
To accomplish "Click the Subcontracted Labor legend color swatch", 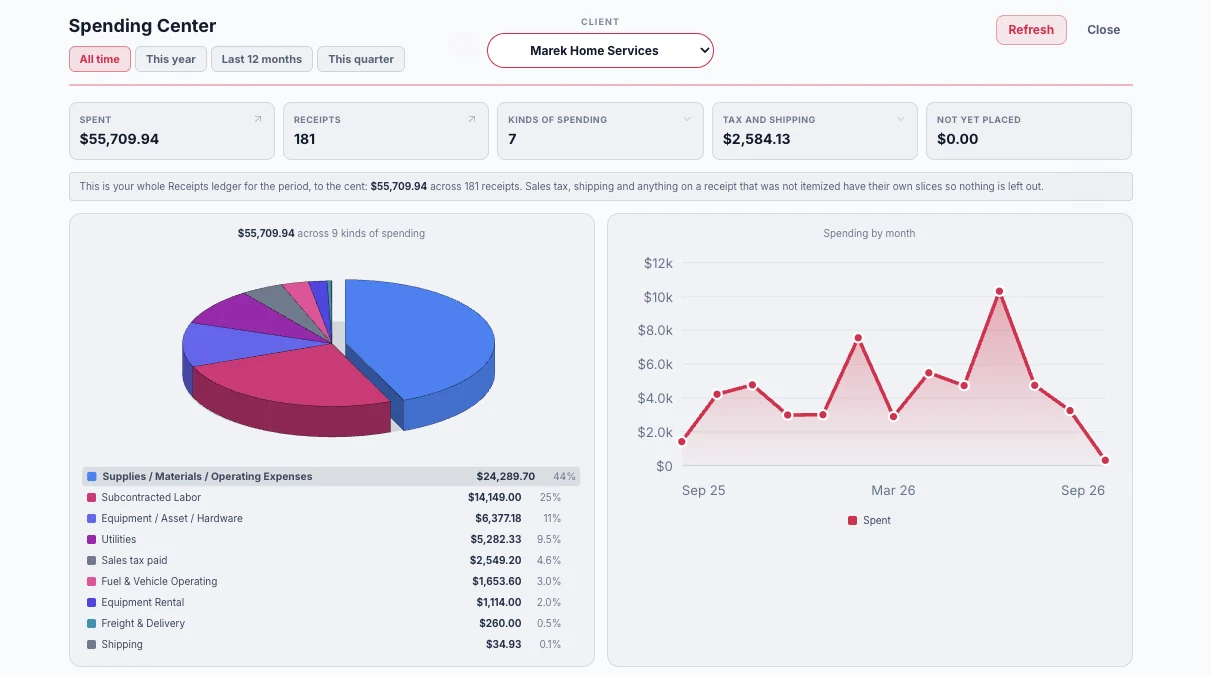I will pyautogui.click(x=92, y=498).
